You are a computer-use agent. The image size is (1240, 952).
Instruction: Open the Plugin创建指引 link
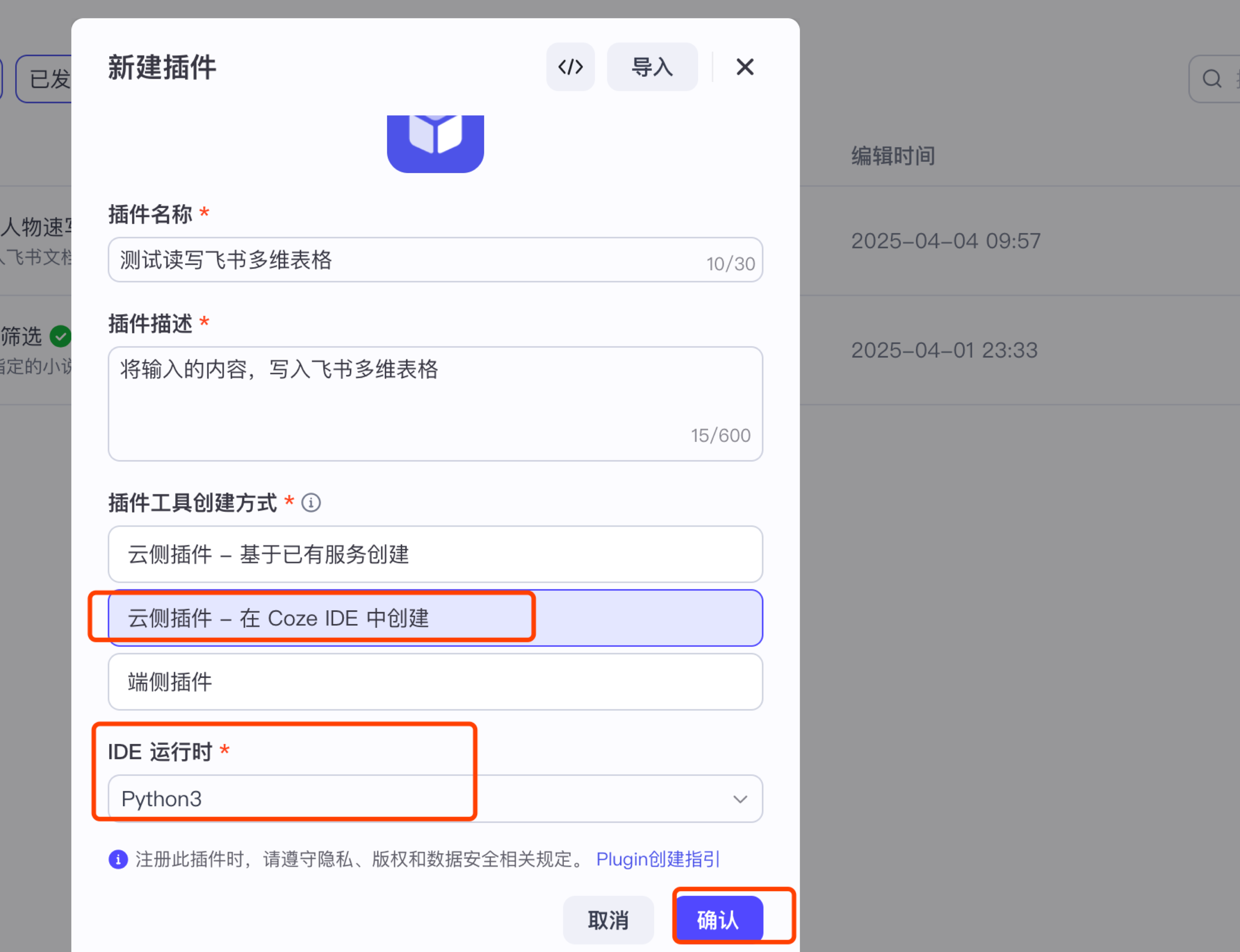tap(658, 859)
